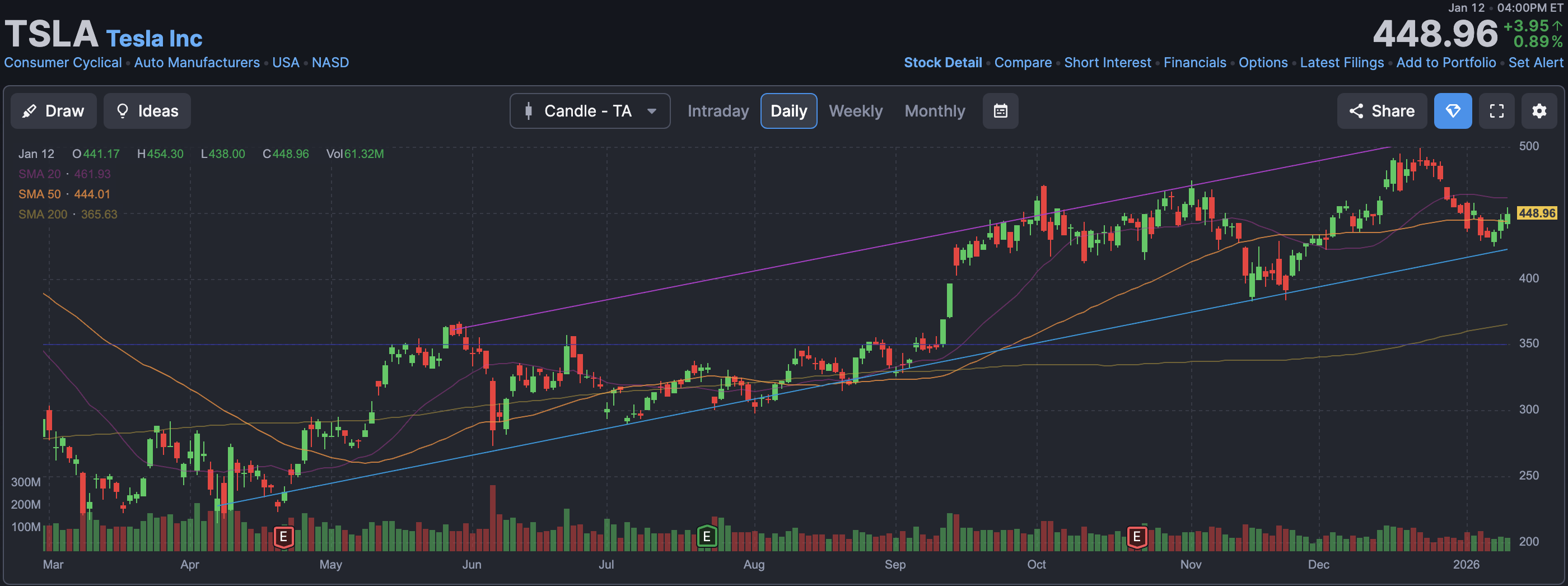Expand the Candle - TA chart type dropdown
This screenshot has height=586, width=1568.
pos(590,111)
